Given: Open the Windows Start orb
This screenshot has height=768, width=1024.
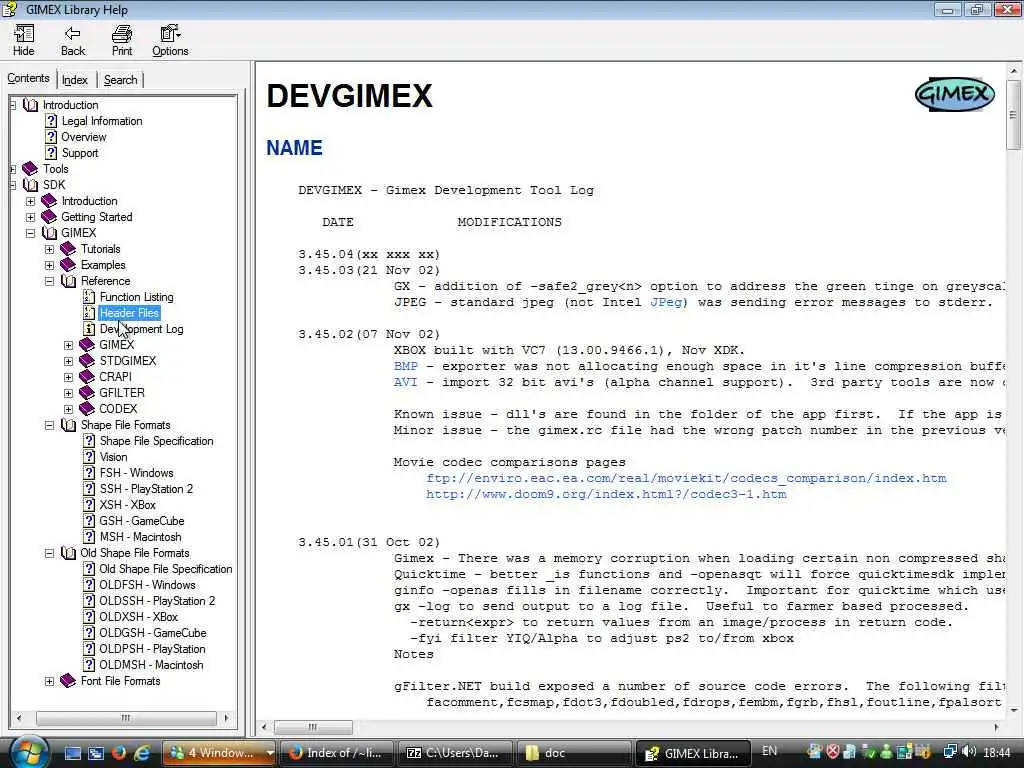Looking at the screenshot, I should pos(28,751).
